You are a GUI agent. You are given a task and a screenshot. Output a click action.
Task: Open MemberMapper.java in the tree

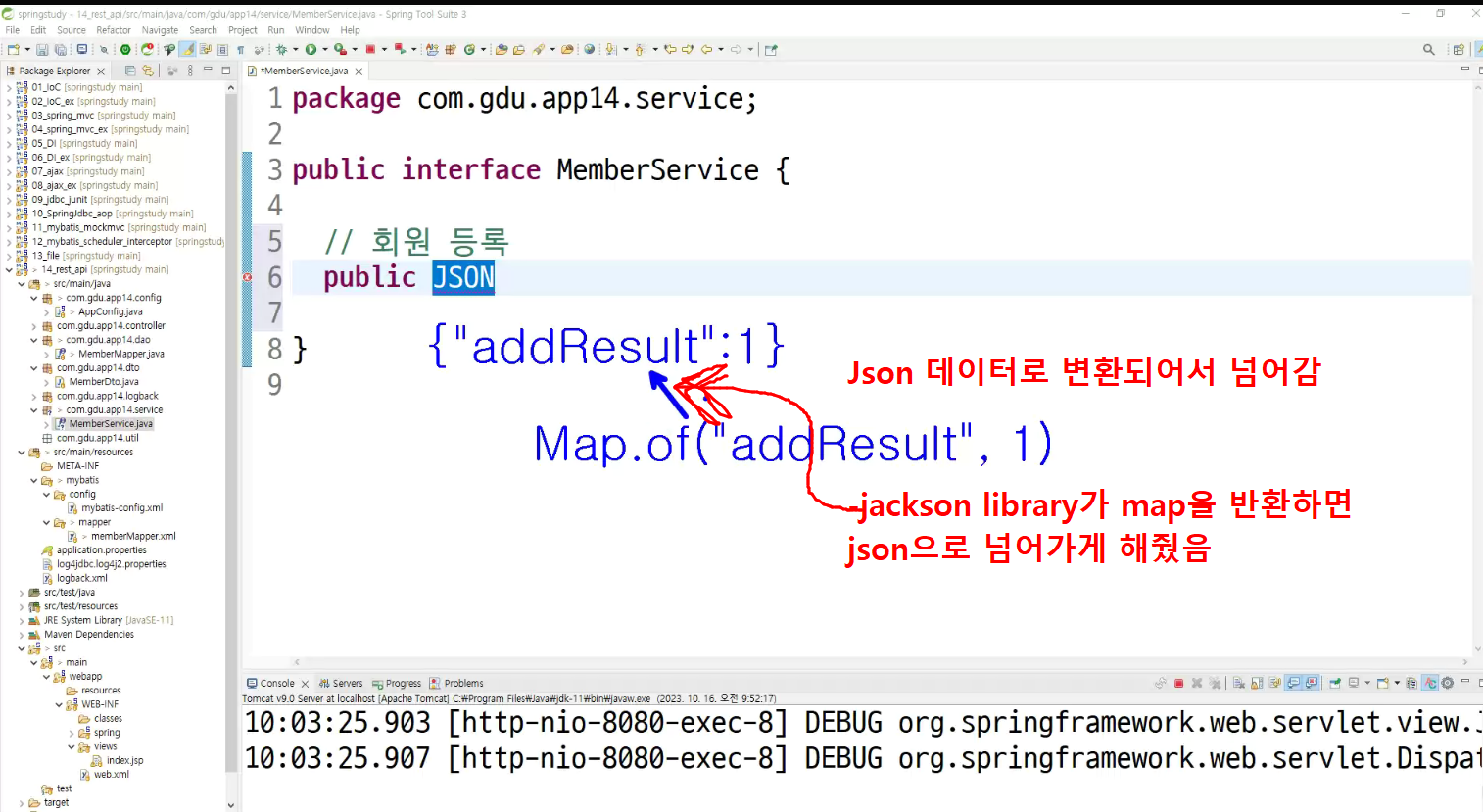(x=120, y=354)
